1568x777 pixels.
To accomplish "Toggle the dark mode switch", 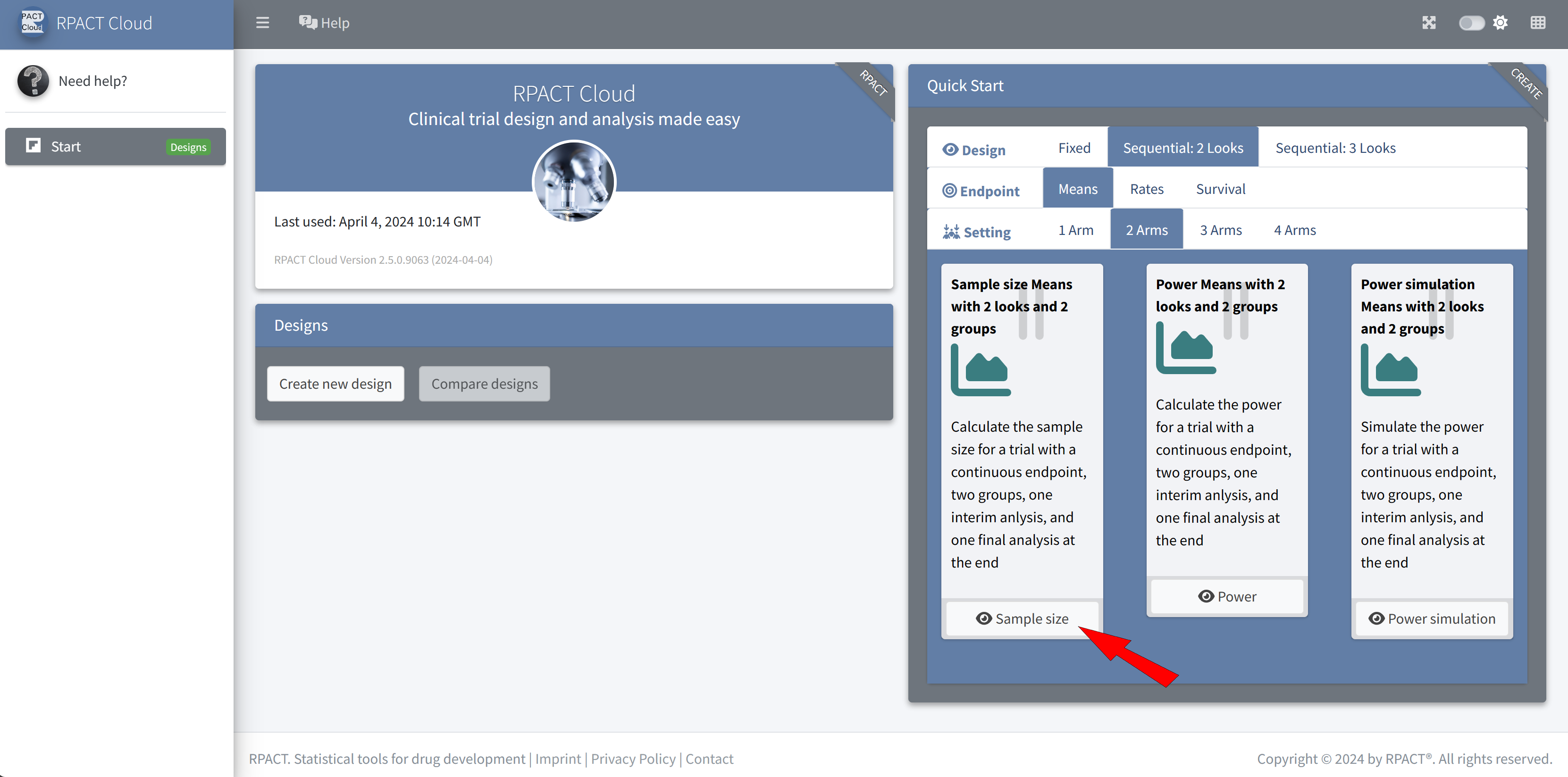I will tap(1471, 23).
